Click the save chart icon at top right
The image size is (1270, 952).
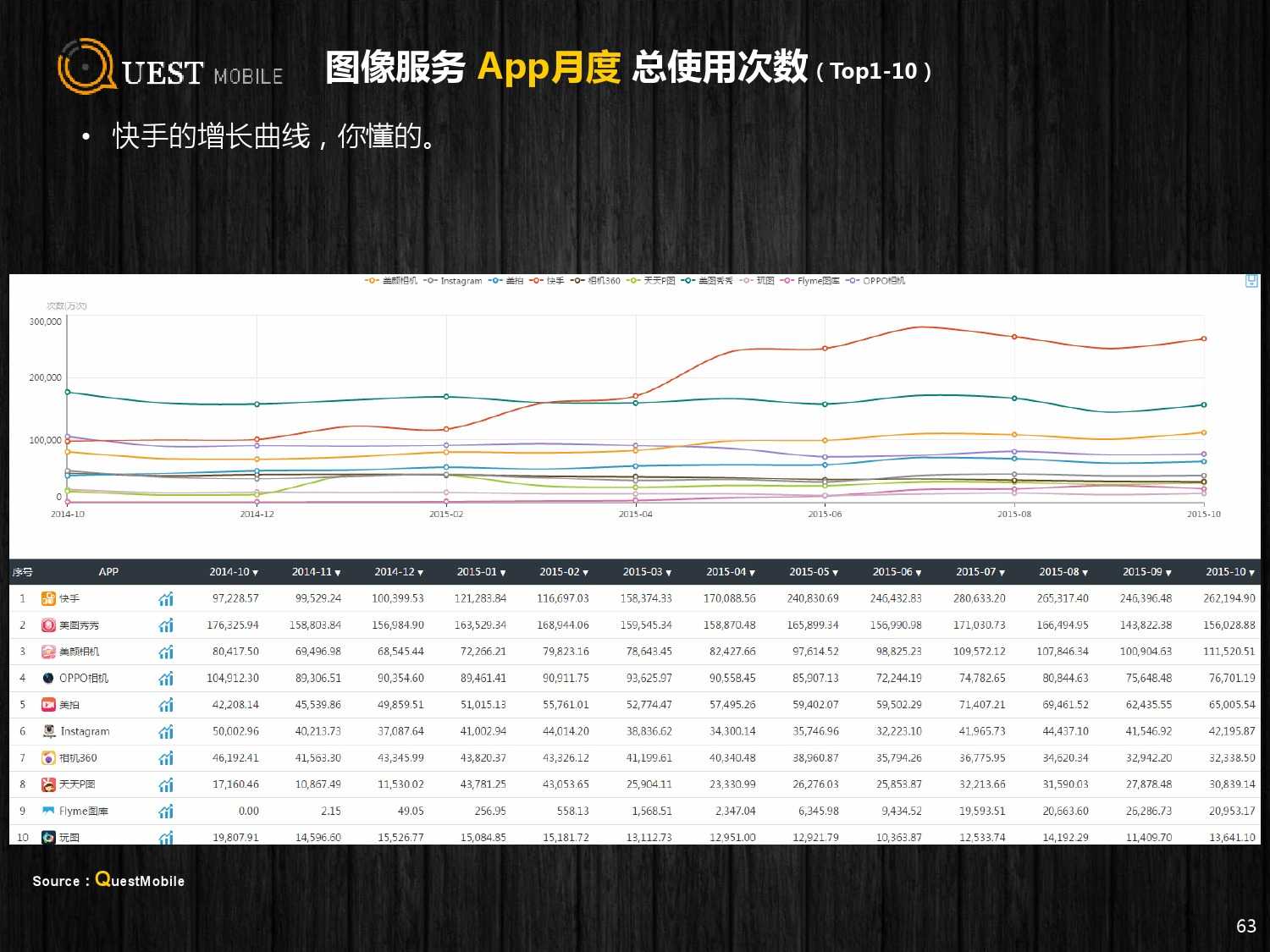1251,281
